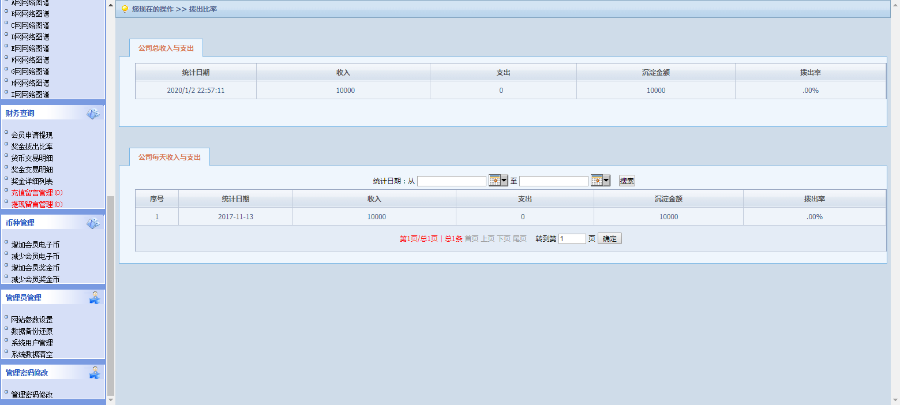The height and width of the screenshot is (405, 900).
Task: Open 奖金详细列表 in the sidebar
Action: point(32,181)
